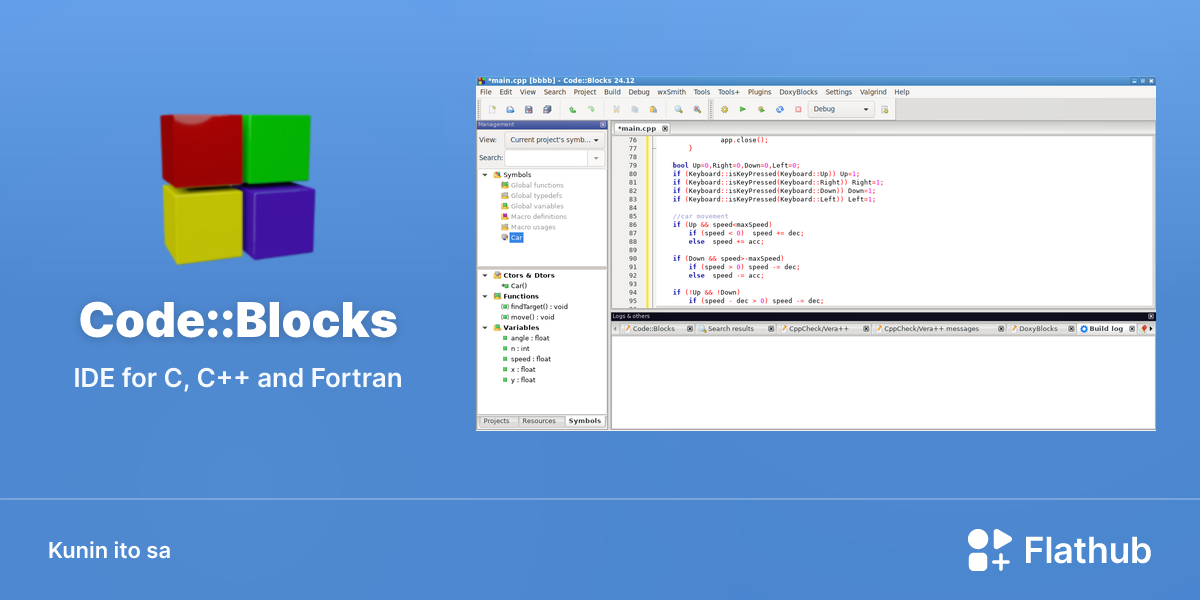Click the Cut scissors toolbar icon
The height and width of the screenshot is (600, 1200).
[617, 109]
